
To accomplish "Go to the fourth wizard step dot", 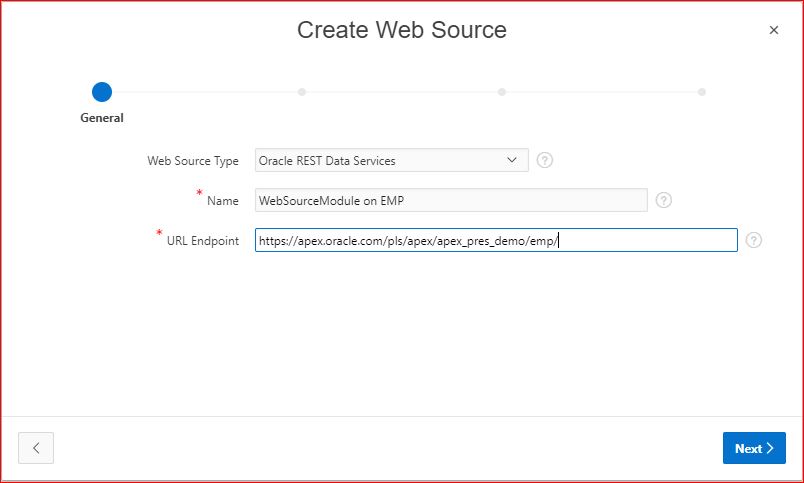I will 702,92.
